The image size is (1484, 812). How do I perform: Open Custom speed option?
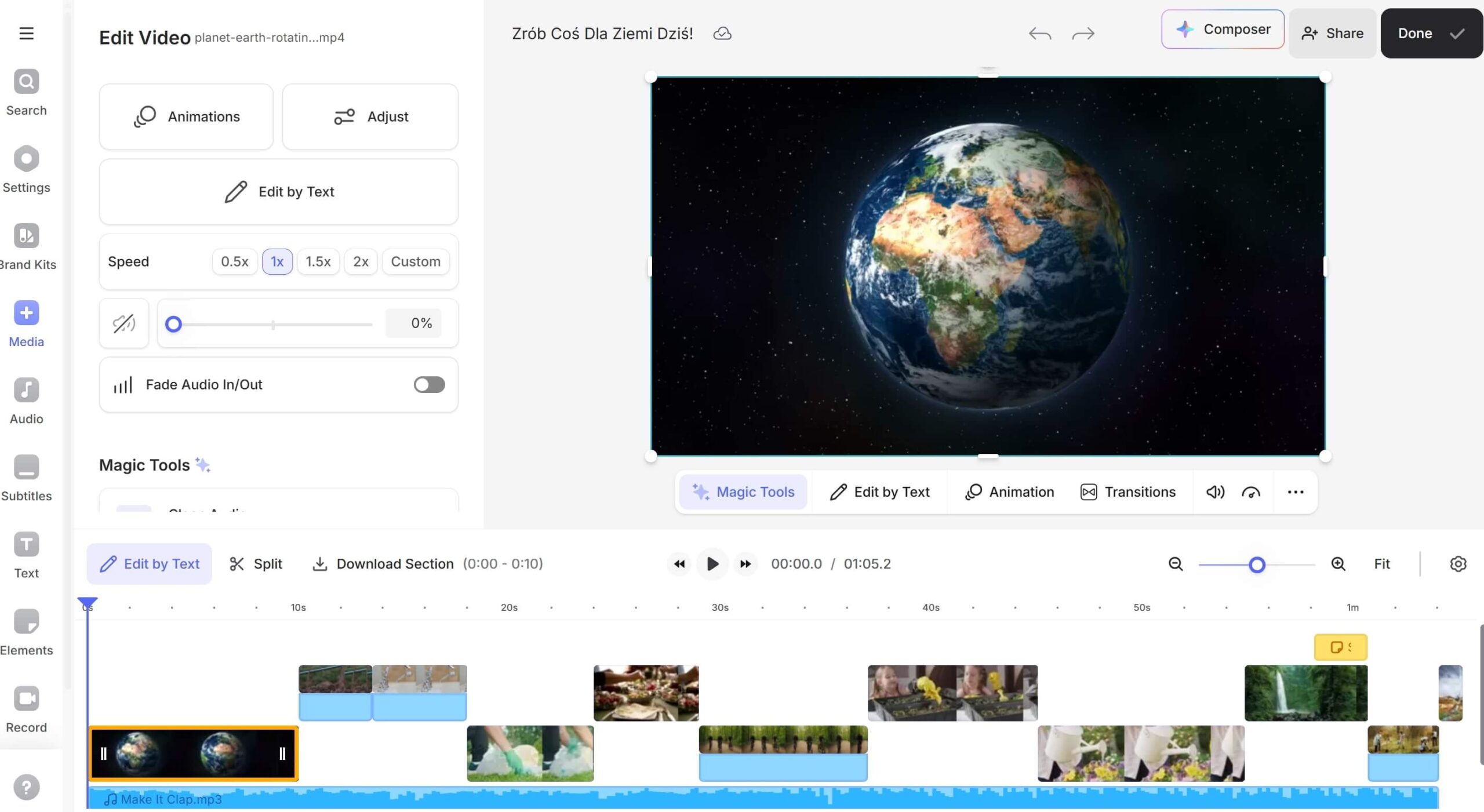(x=415, y=262)
